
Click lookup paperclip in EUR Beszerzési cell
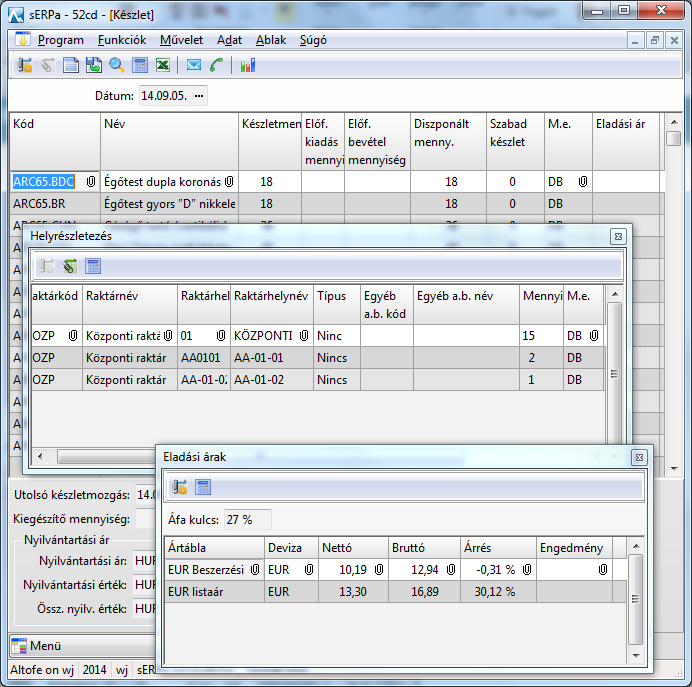pos(254,570)
